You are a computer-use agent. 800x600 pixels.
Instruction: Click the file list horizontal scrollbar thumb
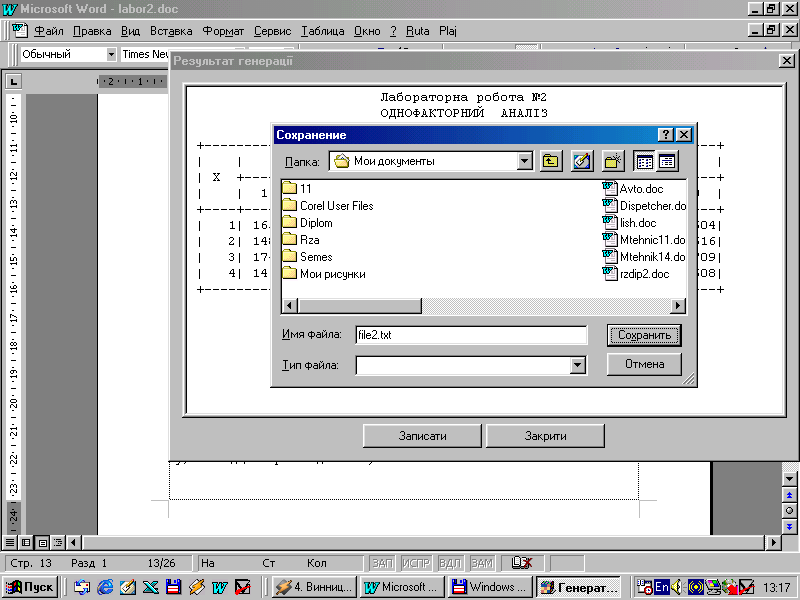coord(360,306)
